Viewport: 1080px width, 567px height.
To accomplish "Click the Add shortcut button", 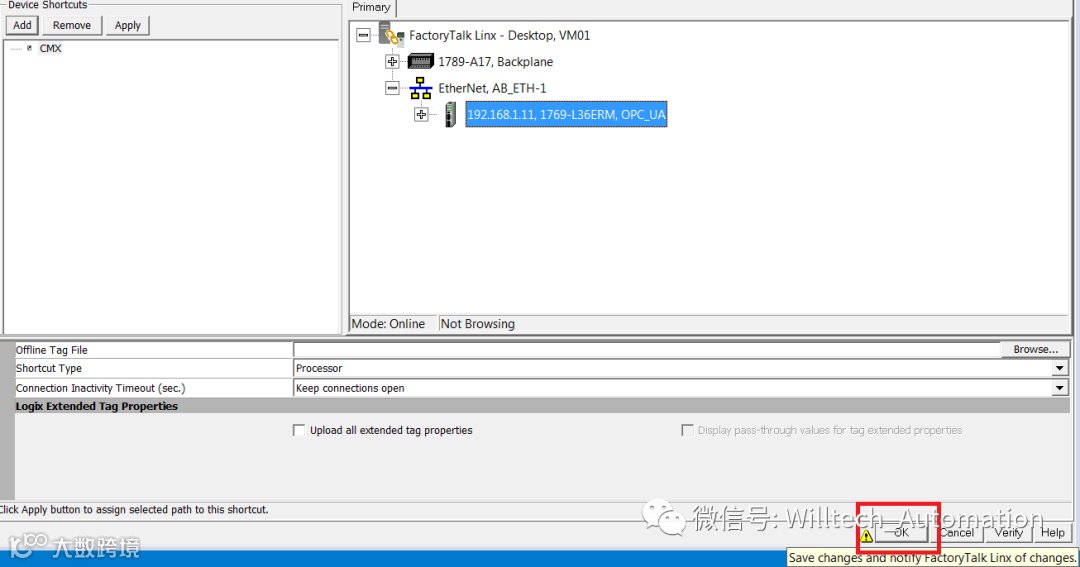I will pos(22,25).
